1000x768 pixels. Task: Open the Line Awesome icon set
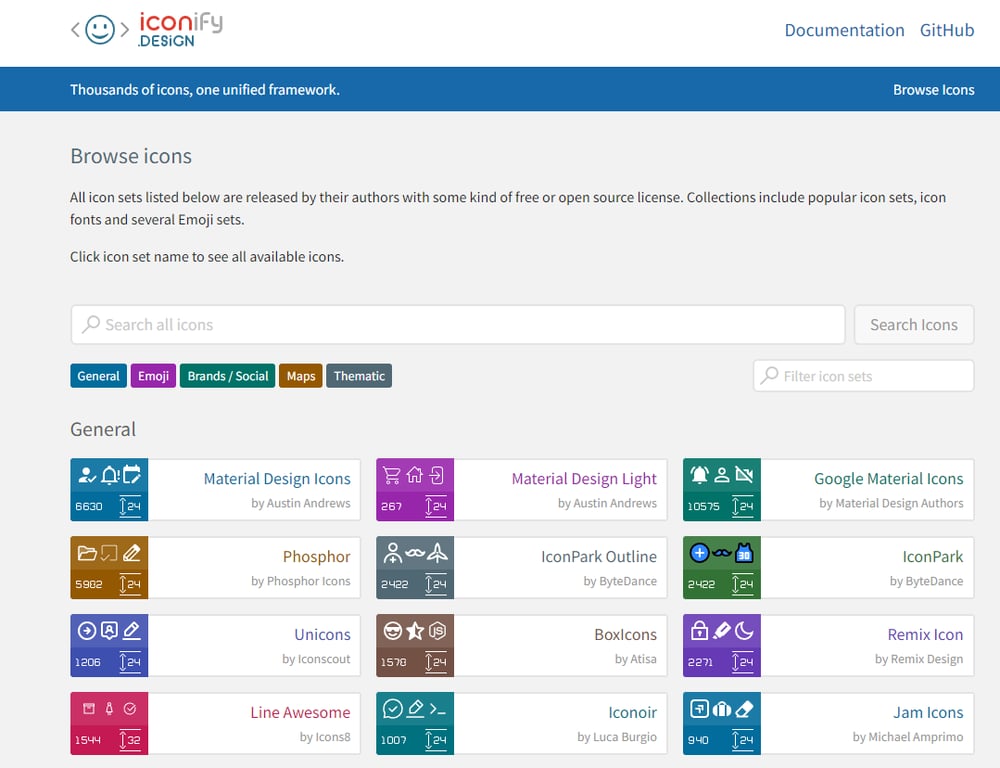pyautogui.click(x=300, y=712)
